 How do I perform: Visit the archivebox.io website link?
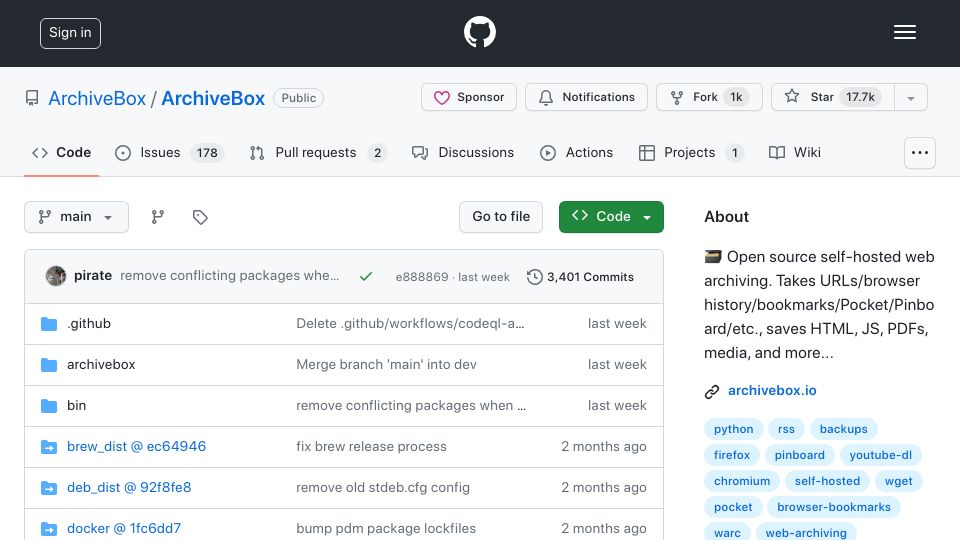772,391
